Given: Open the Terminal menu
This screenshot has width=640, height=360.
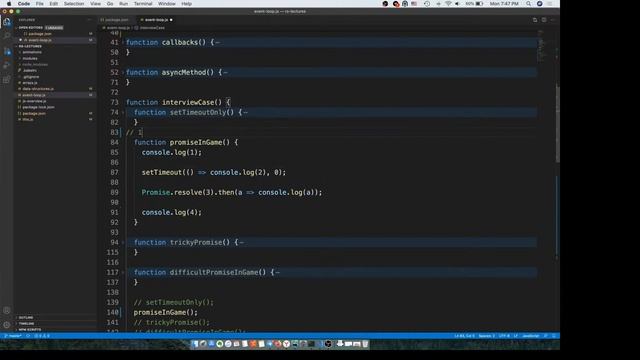Looking at the screenshot, I should [143, 4].
